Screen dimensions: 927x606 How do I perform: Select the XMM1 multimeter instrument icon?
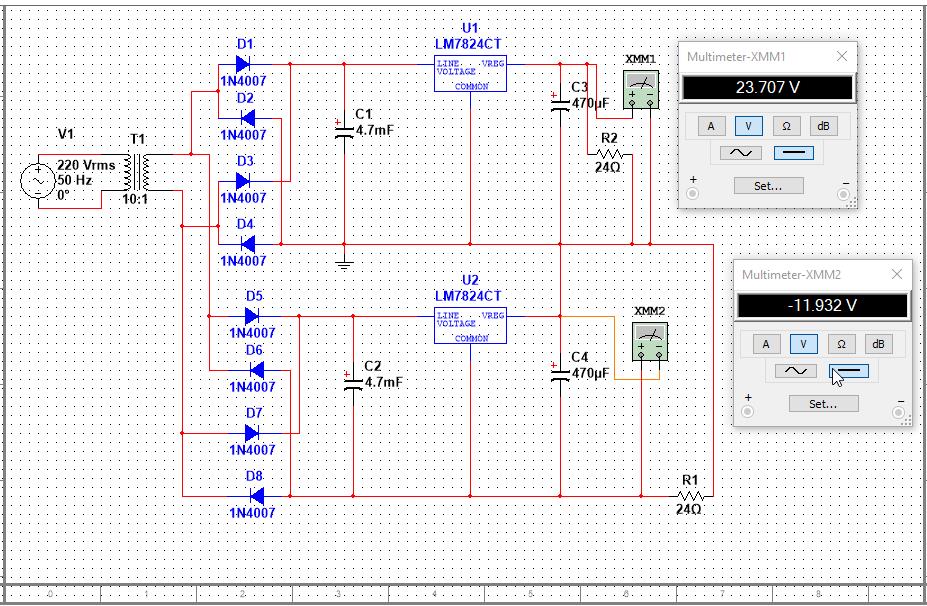tap(641, 90)
